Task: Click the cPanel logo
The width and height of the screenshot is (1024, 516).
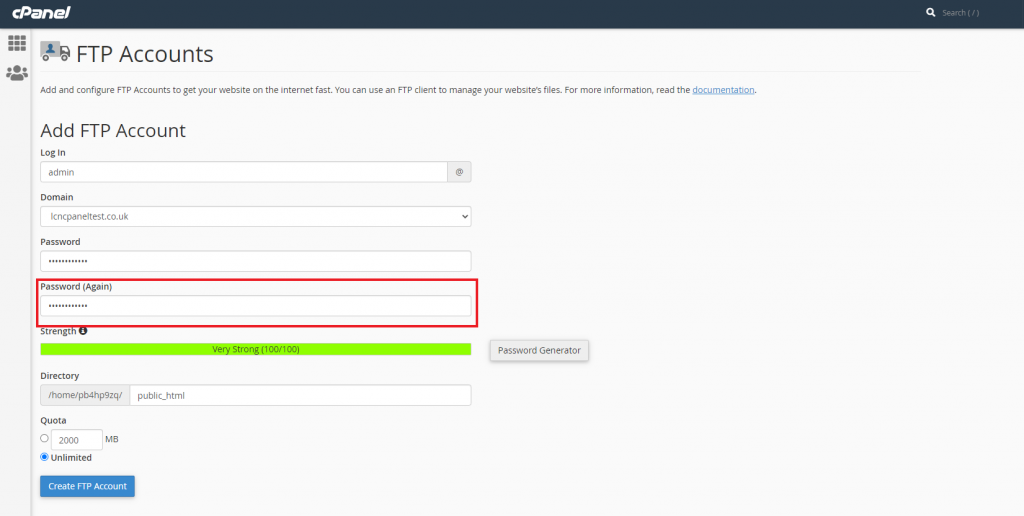Action: (41, 12)
